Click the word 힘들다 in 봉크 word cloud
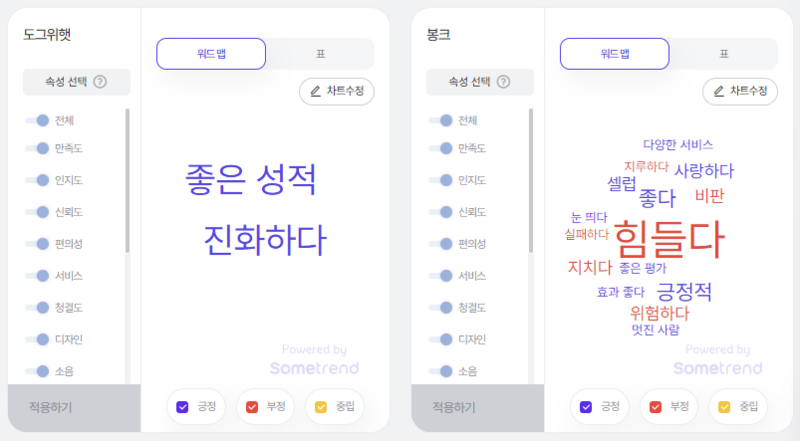800x441 pixels. [669, 239]
